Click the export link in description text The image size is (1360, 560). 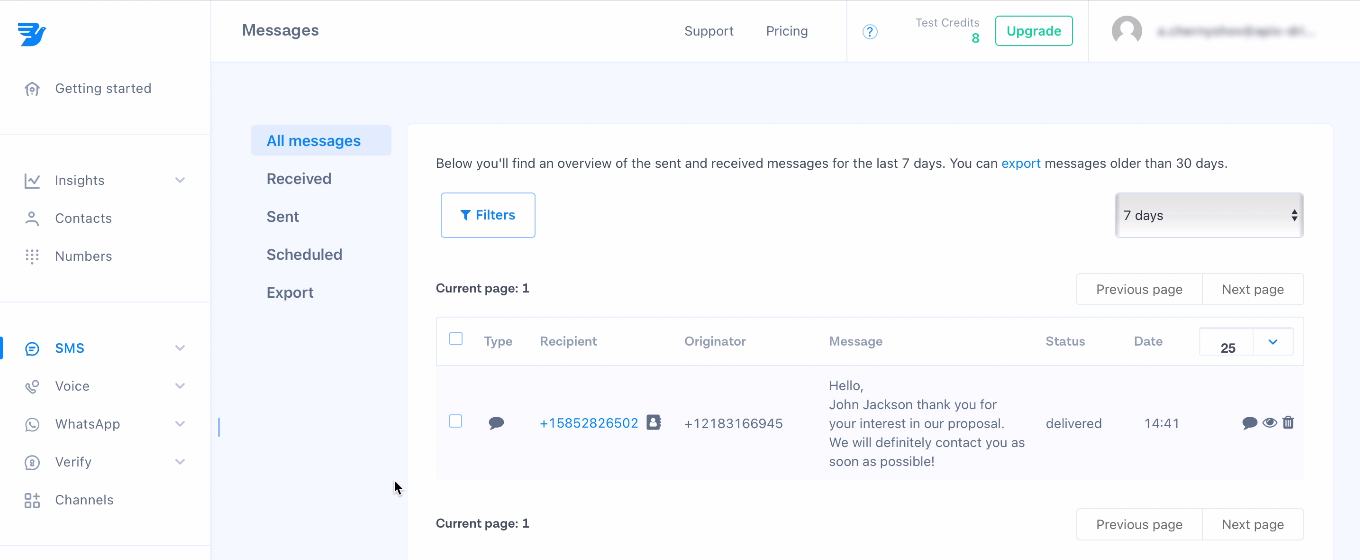click(1021, 163)
